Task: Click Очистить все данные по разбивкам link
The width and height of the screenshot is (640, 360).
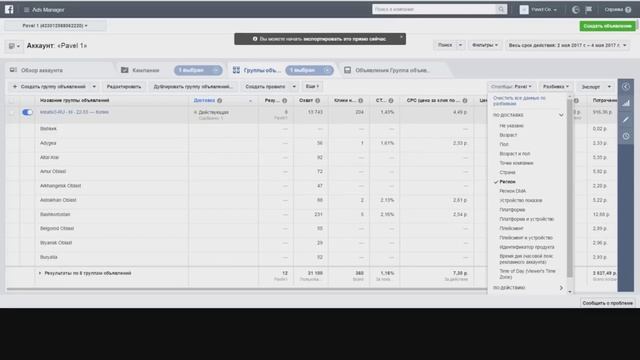Action: click(x=519, y=101)
